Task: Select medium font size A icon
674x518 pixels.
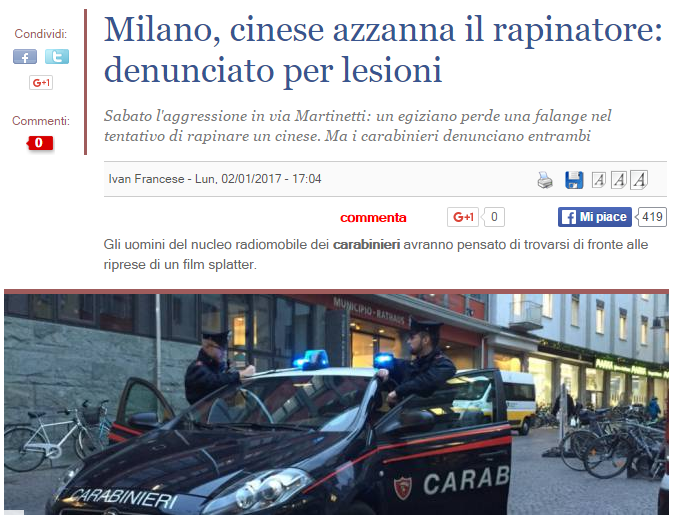Action: (619, 180)
